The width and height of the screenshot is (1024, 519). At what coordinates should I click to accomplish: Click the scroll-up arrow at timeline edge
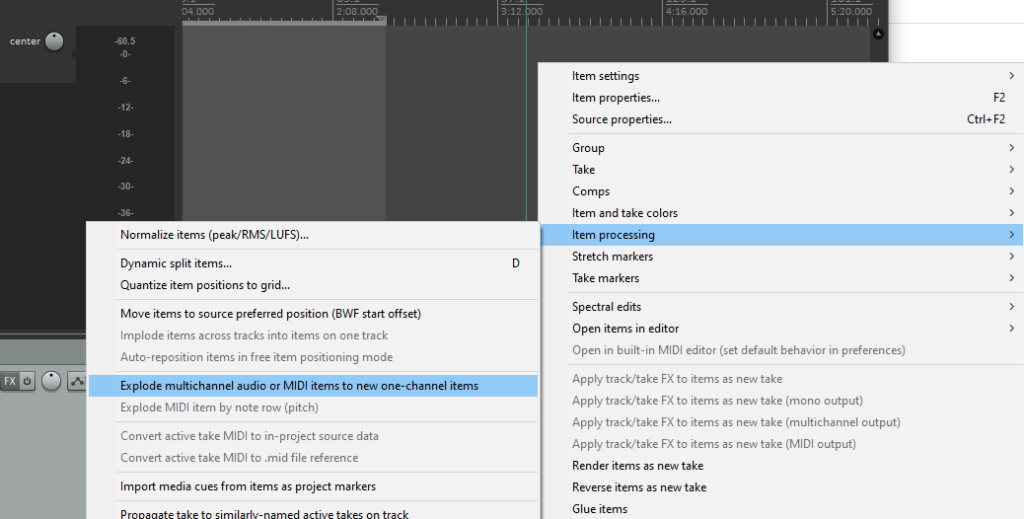coord(878,34)
